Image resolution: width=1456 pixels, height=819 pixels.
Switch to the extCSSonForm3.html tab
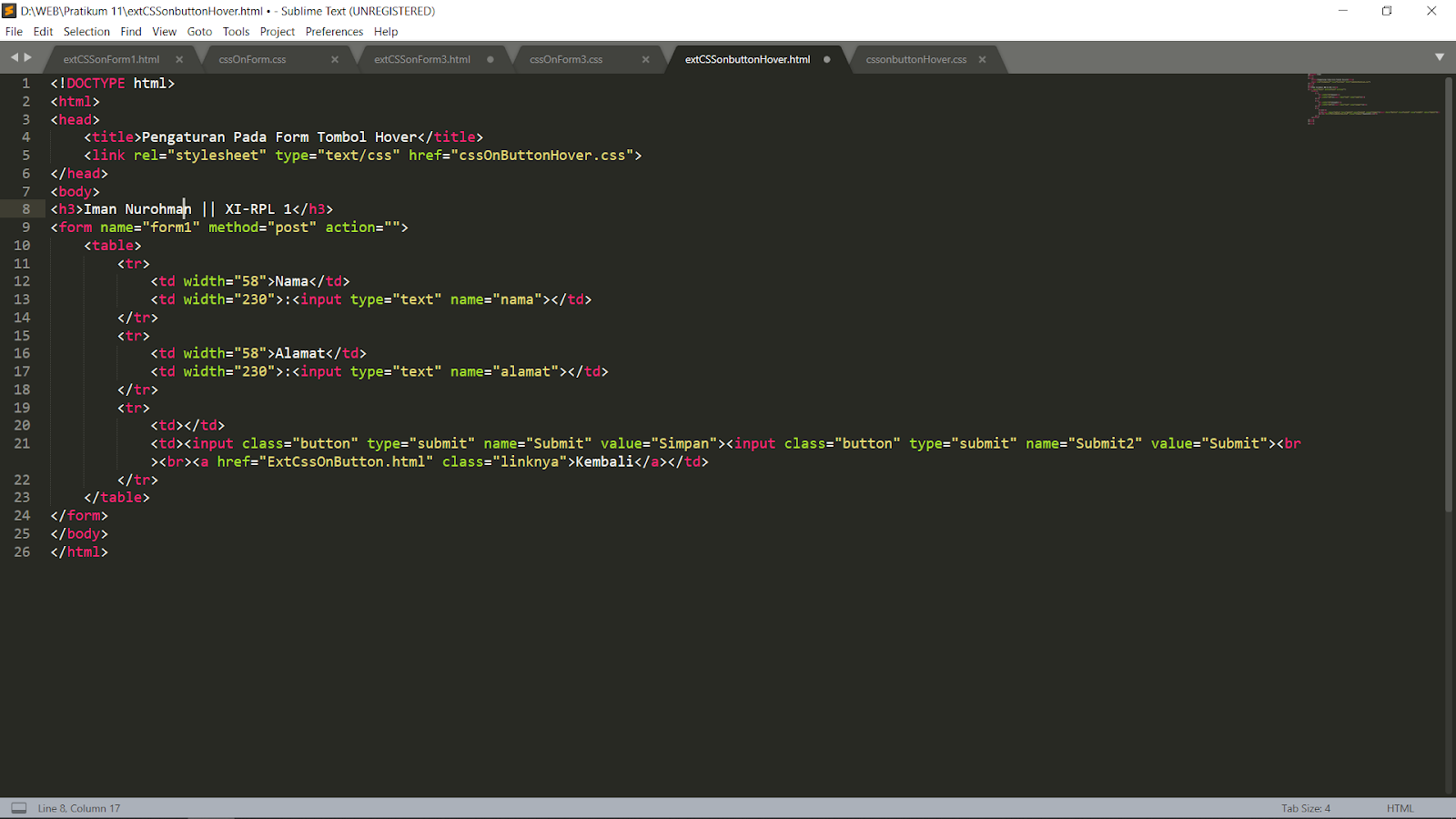coord(422,58)
